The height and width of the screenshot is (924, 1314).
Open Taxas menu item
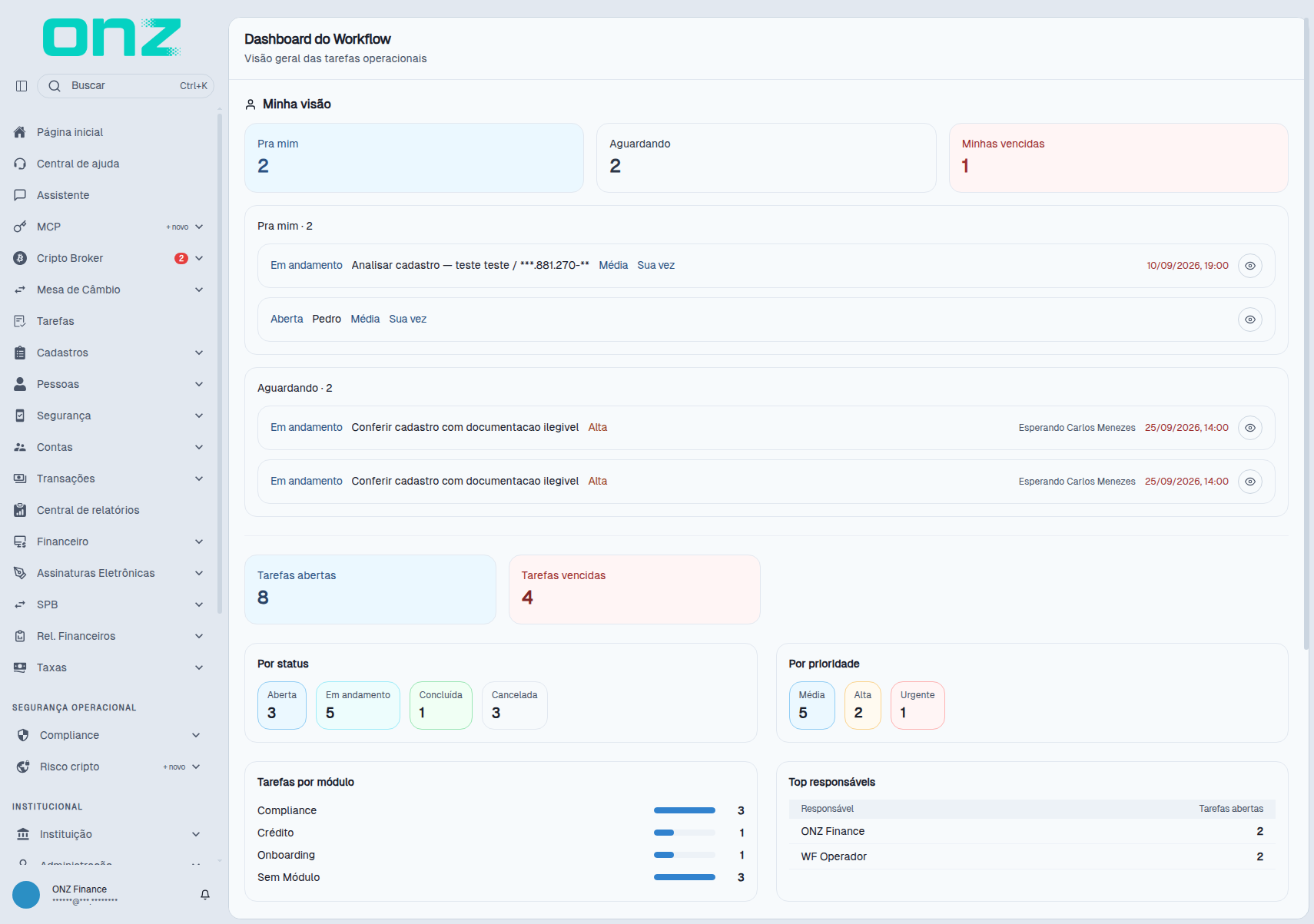108,667
